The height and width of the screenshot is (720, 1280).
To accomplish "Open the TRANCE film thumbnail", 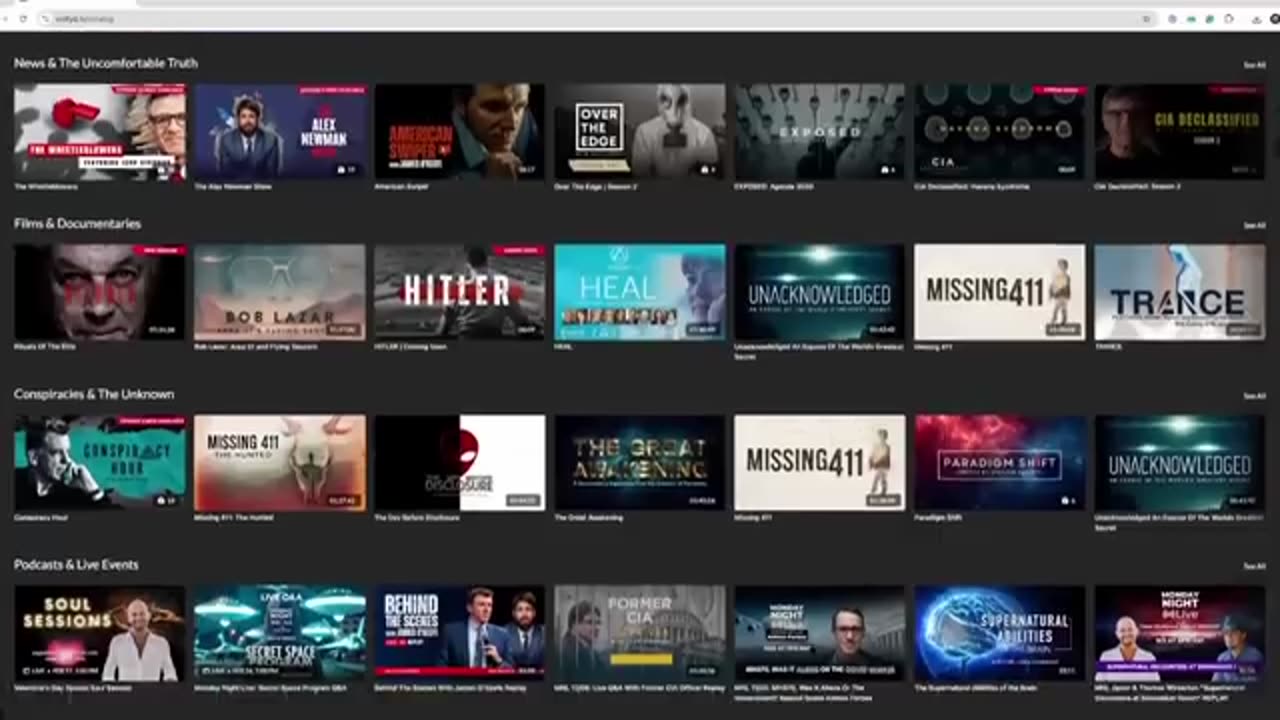I will pyautogui.click(x=1180, y=292).
